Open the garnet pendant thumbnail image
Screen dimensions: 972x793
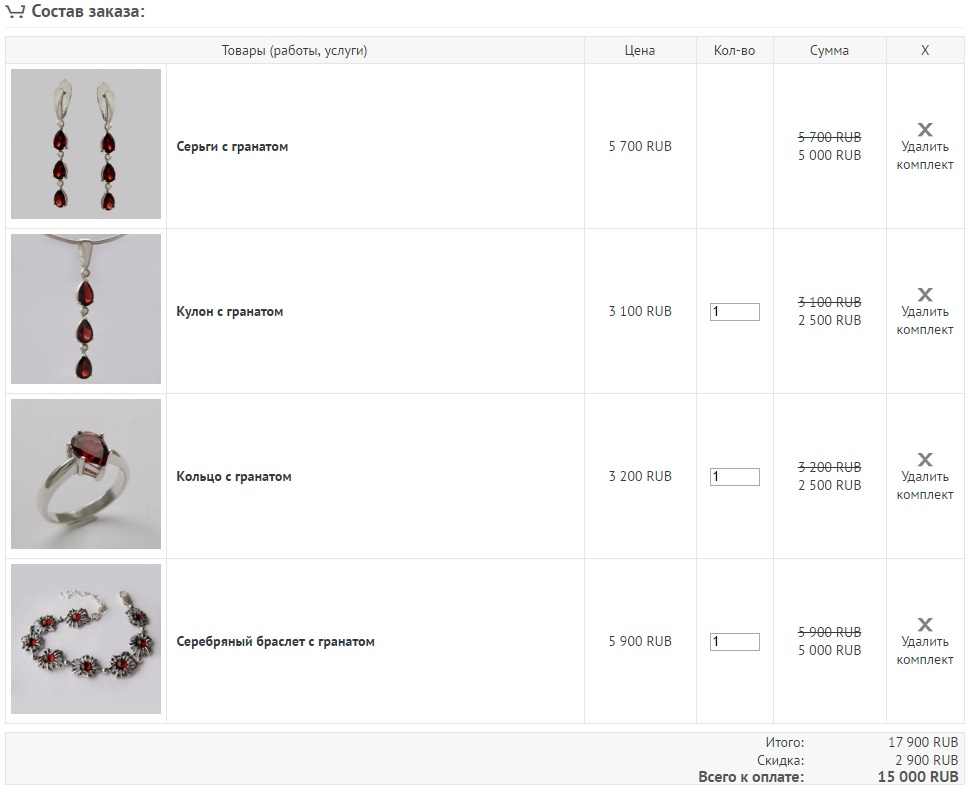[x=86, y=309]
